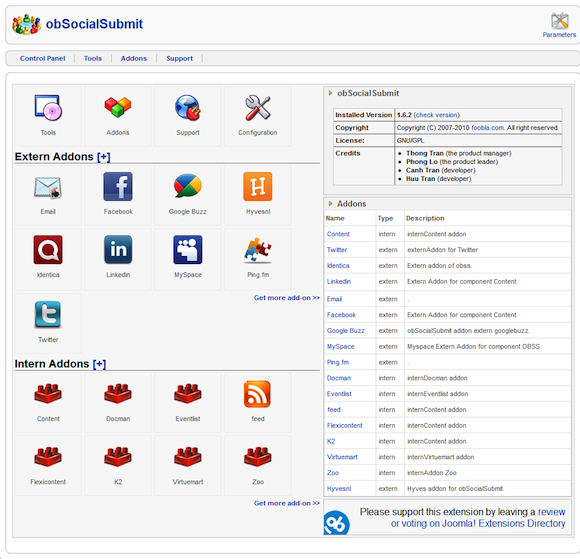Select the Ping.fm puzzle icon
The height and width of the screenshot is (559, 580).
pyautogui.click(x=258, y=250)
